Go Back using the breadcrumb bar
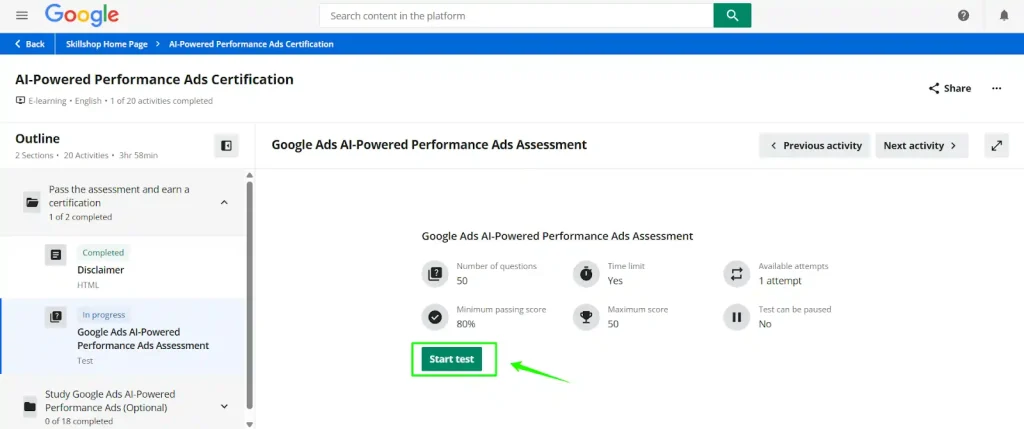This screenshot has width=1024, height=429. (x=30, y=44)
